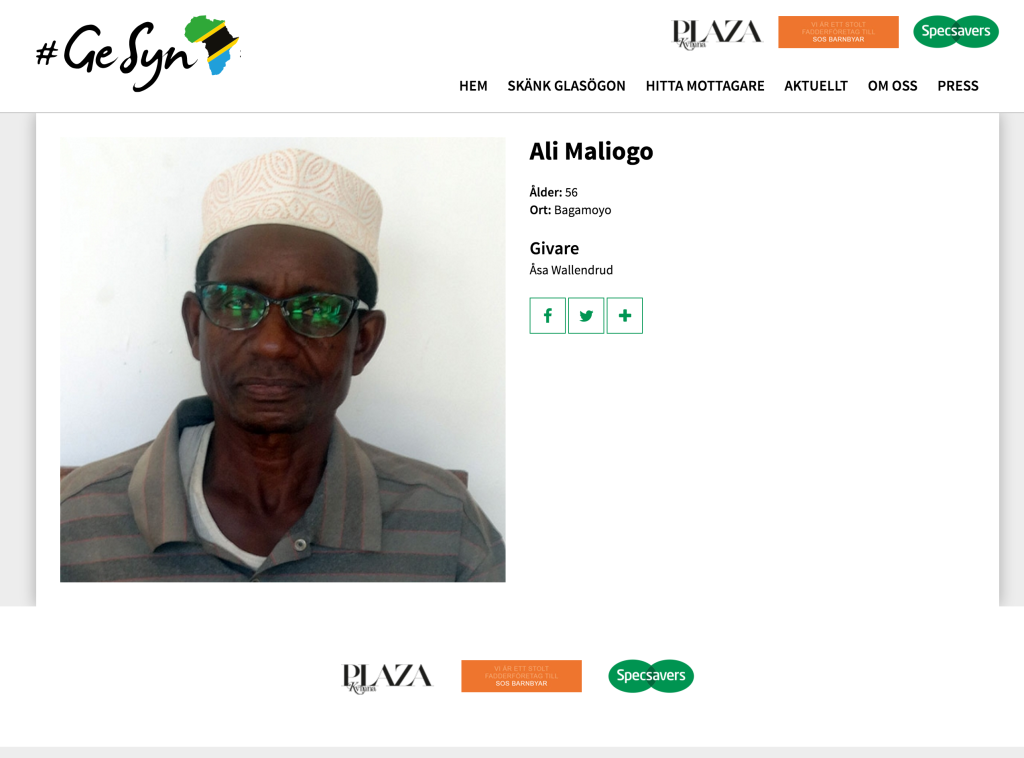Share on Facebook icon

pyautogui.click(x=547, y=316)
